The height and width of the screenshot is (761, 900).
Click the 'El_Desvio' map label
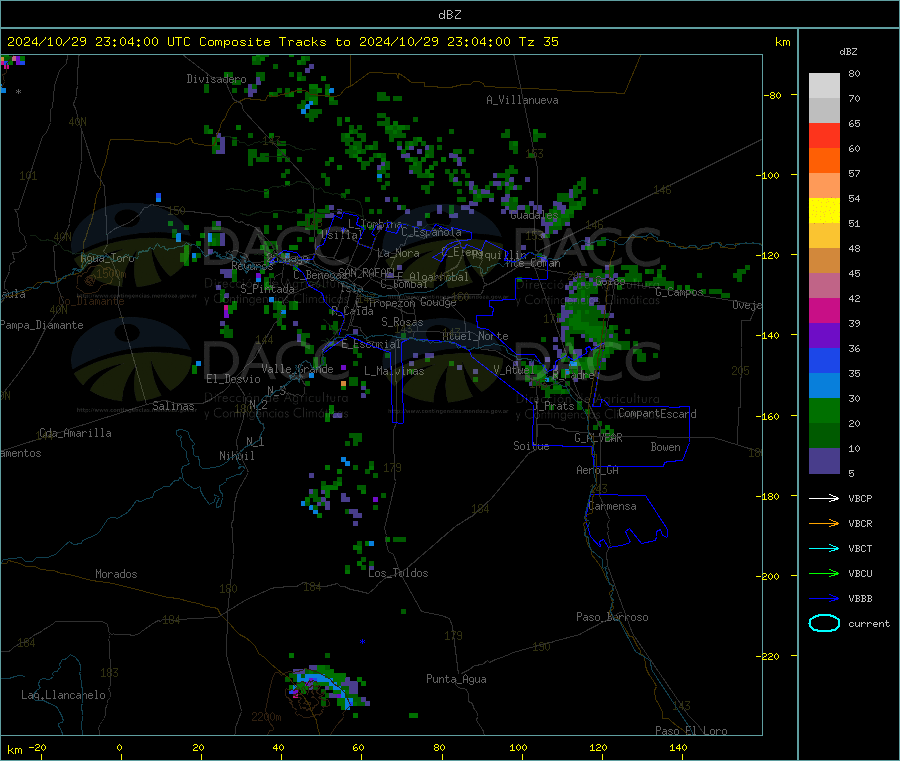234,379
